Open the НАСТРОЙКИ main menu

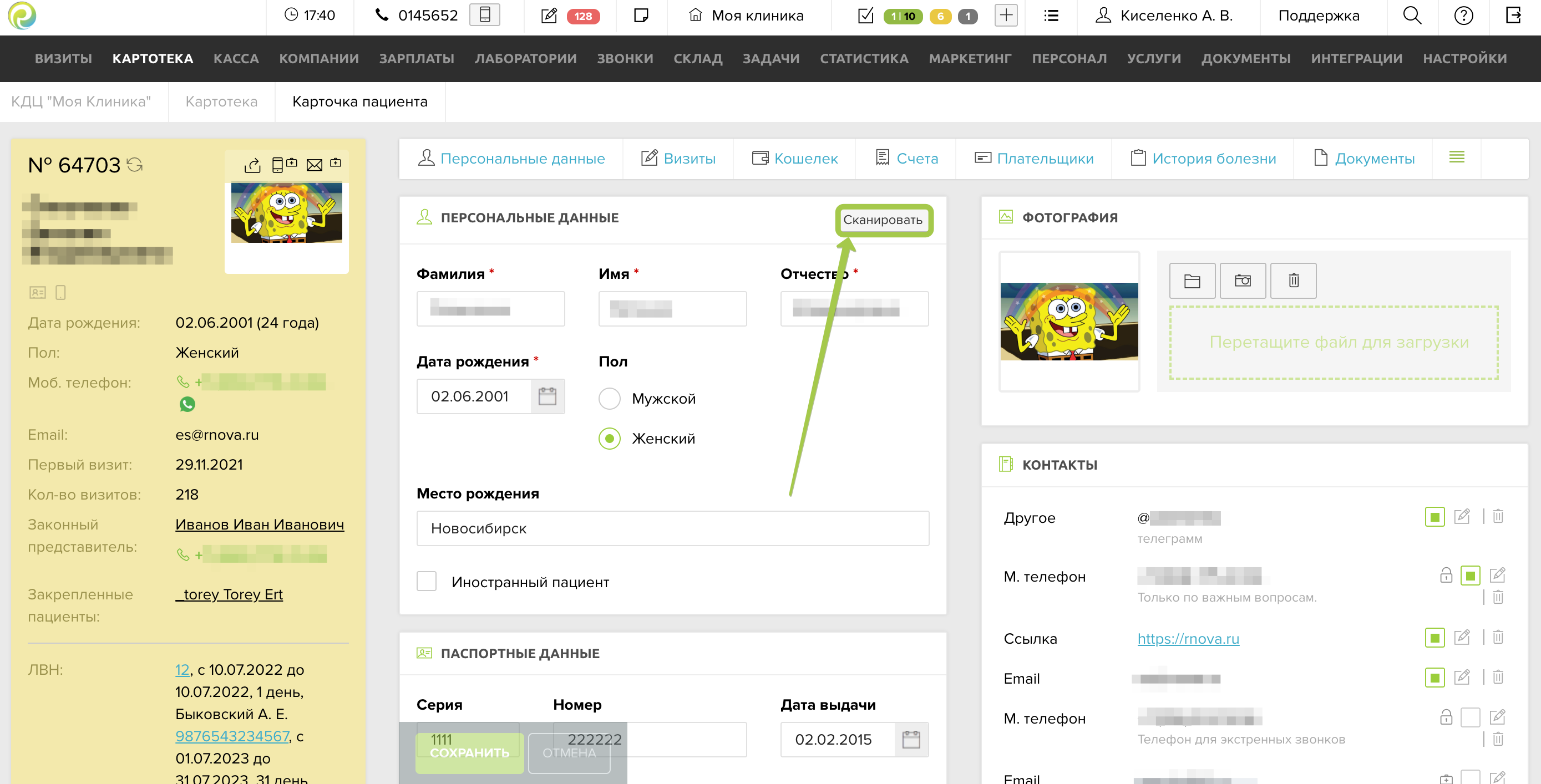1465,59
